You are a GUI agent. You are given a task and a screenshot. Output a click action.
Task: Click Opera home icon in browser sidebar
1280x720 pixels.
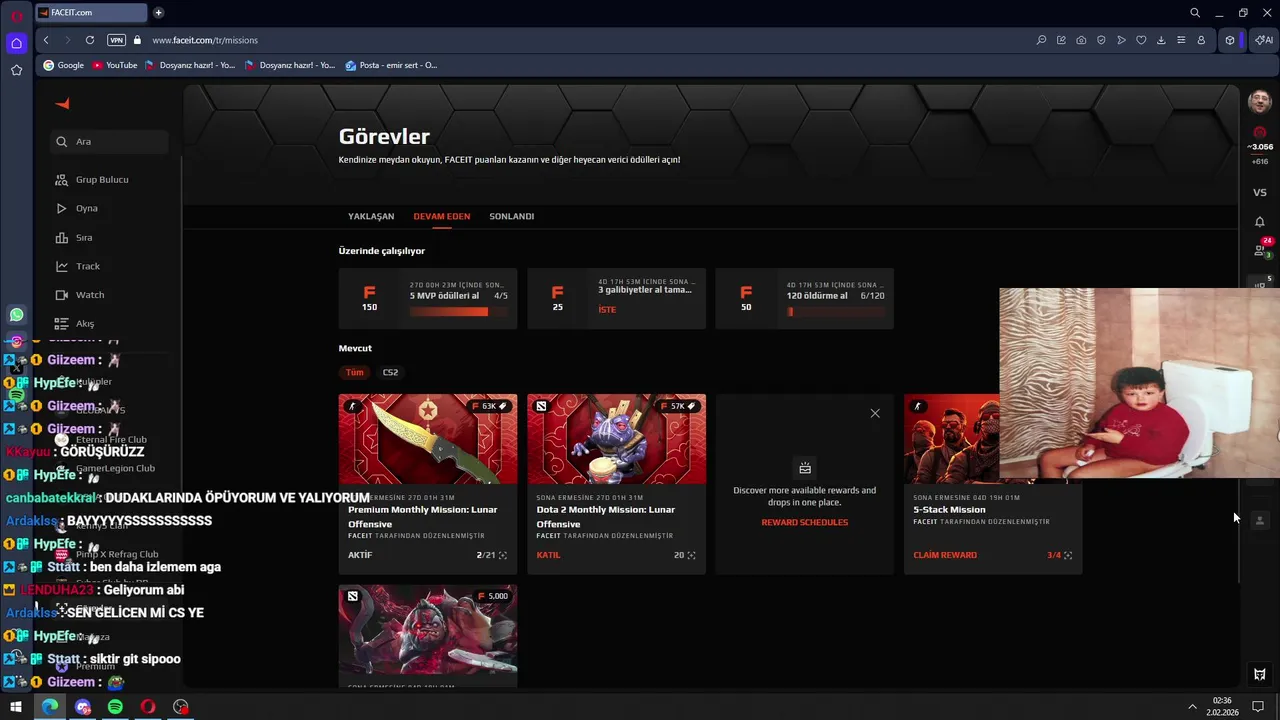[x=16, y=43]
